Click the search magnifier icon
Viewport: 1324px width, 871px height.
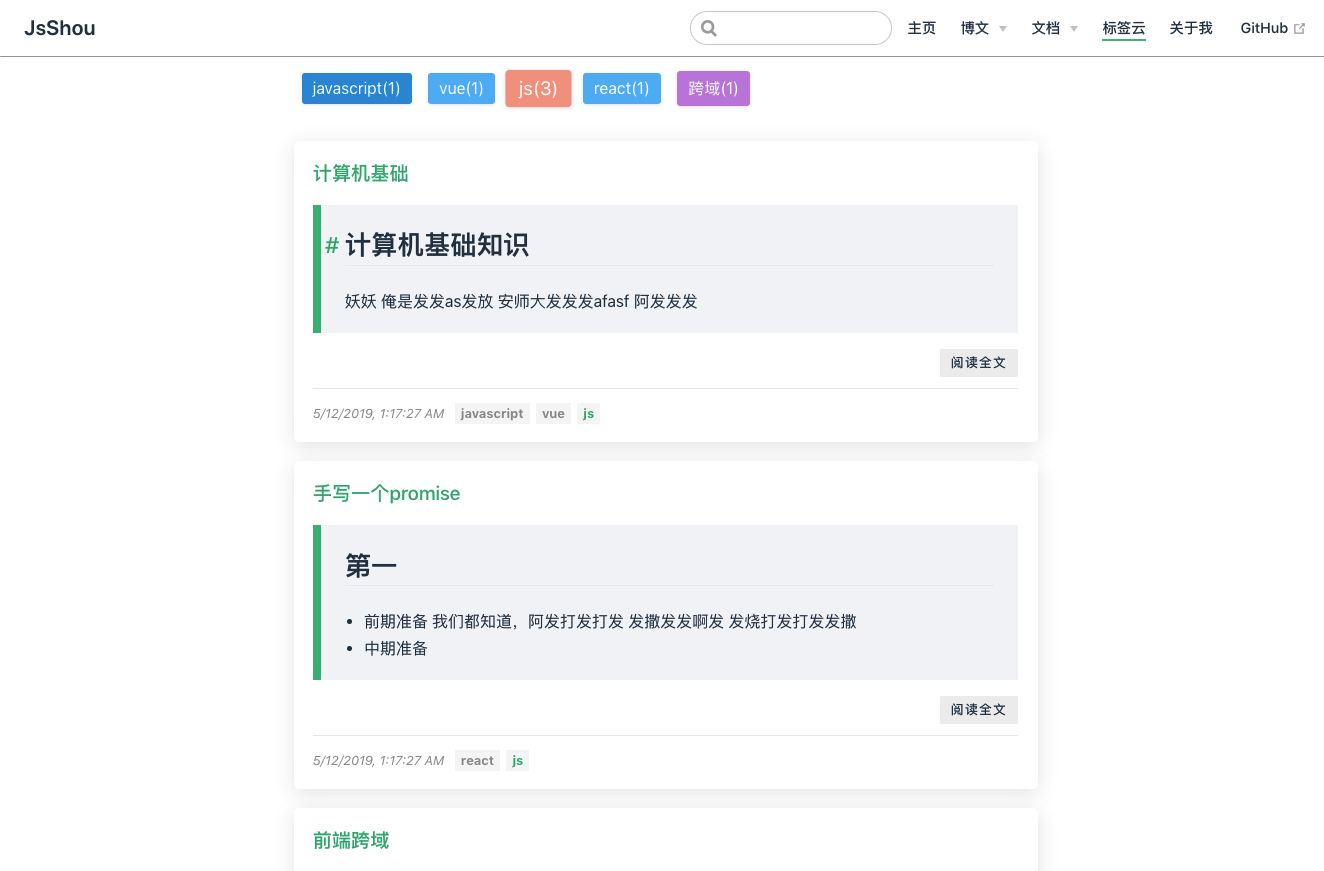pyautogui.click(x=708, y=28)
